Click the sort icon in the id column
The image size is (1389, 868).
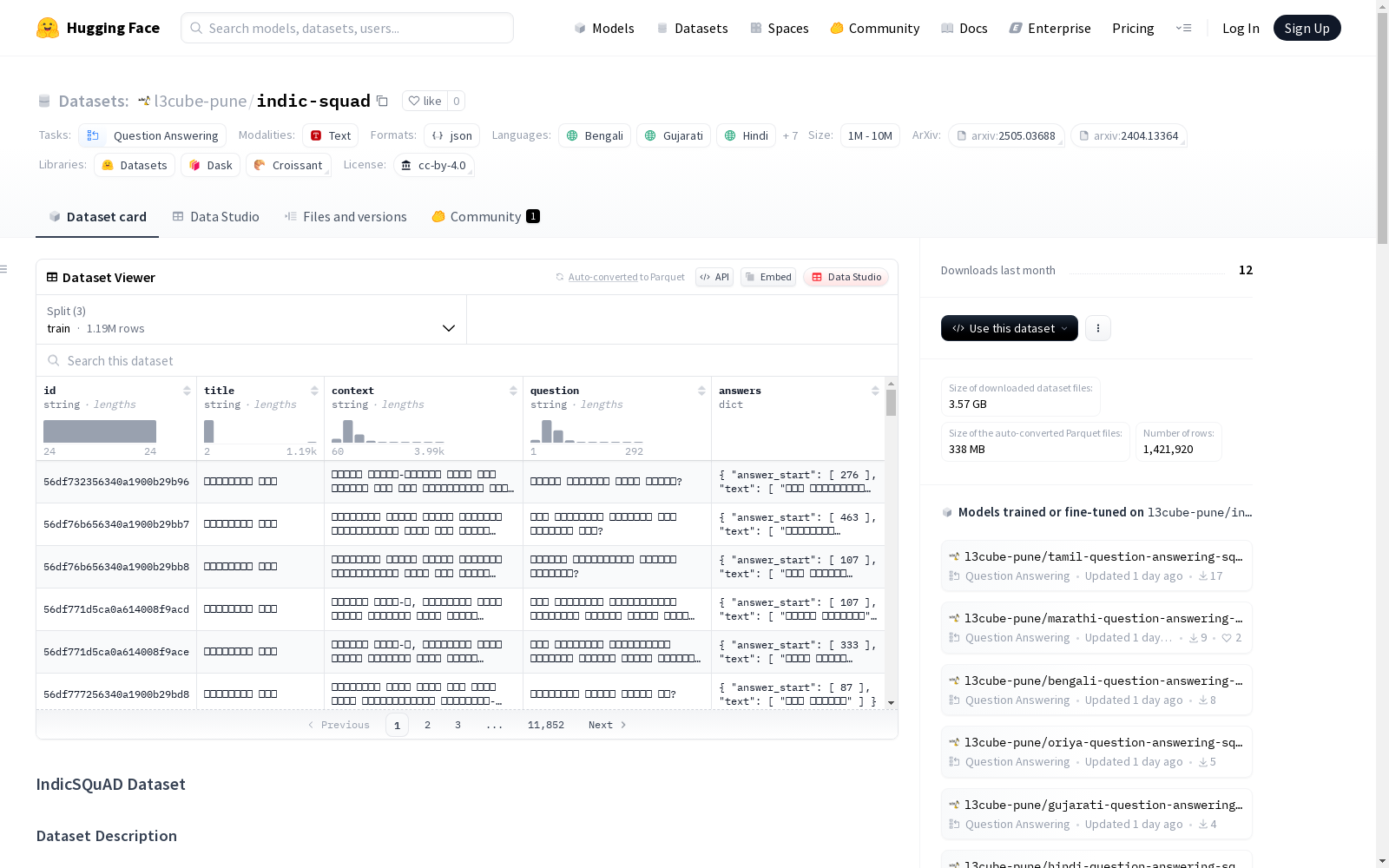tap(187, 391)
